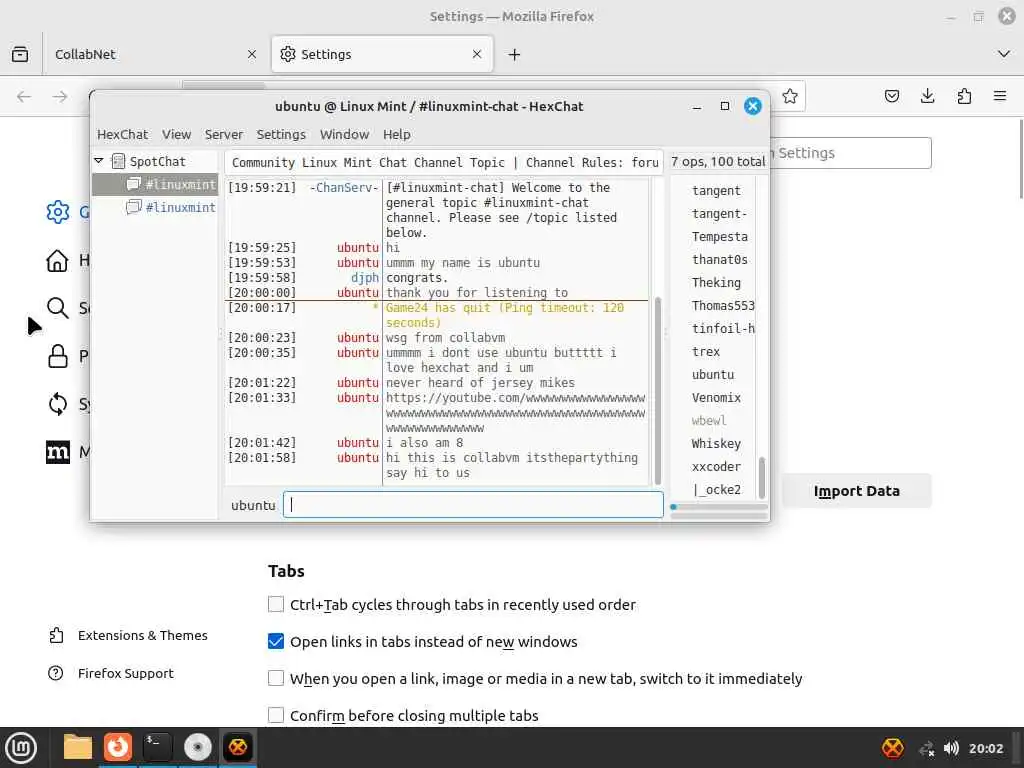Click djph nickname in chat

pyautogui.click(x=364, y=278)
